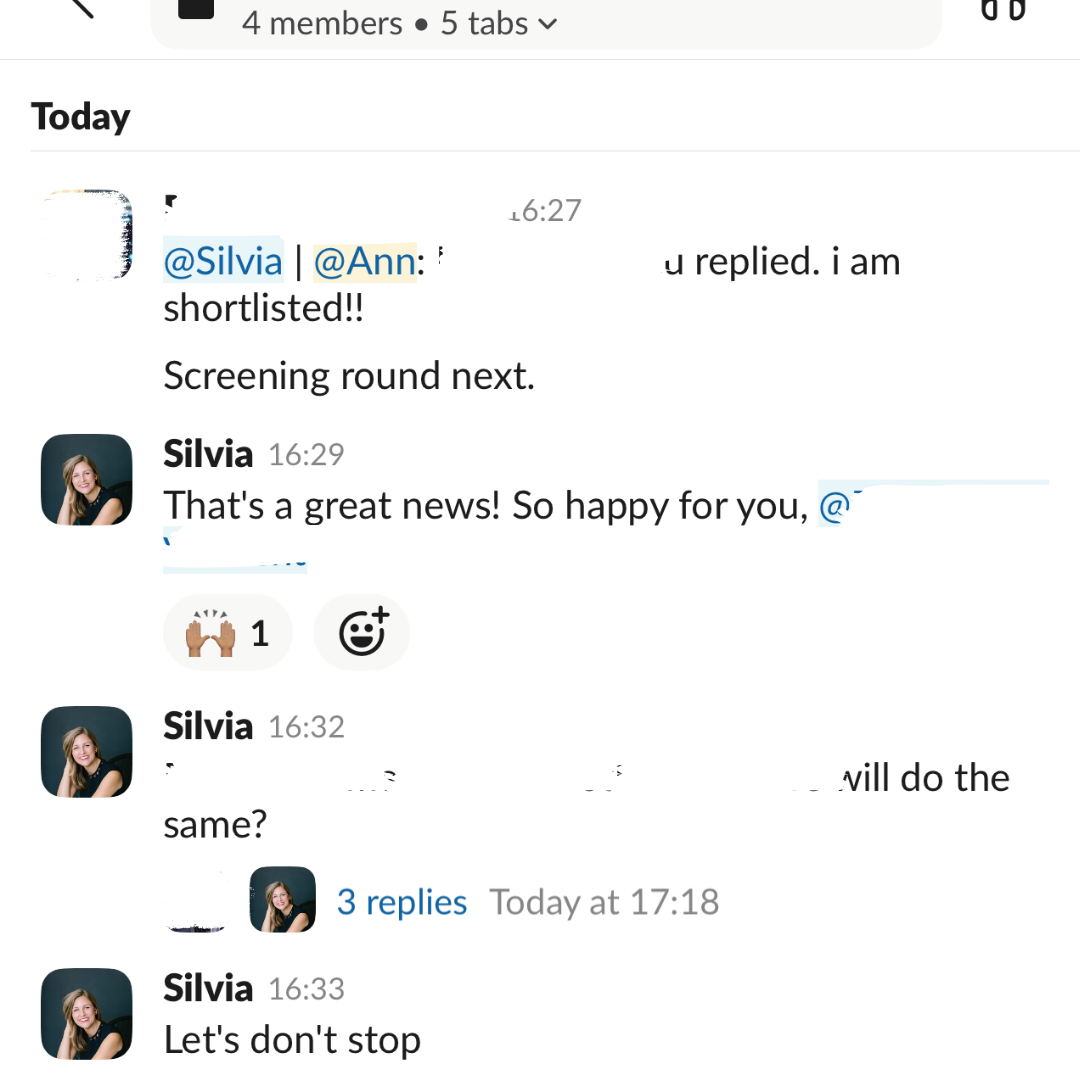
Task: Open Silvia's avatar on the 16:29 message
Action: coord(86,480)
